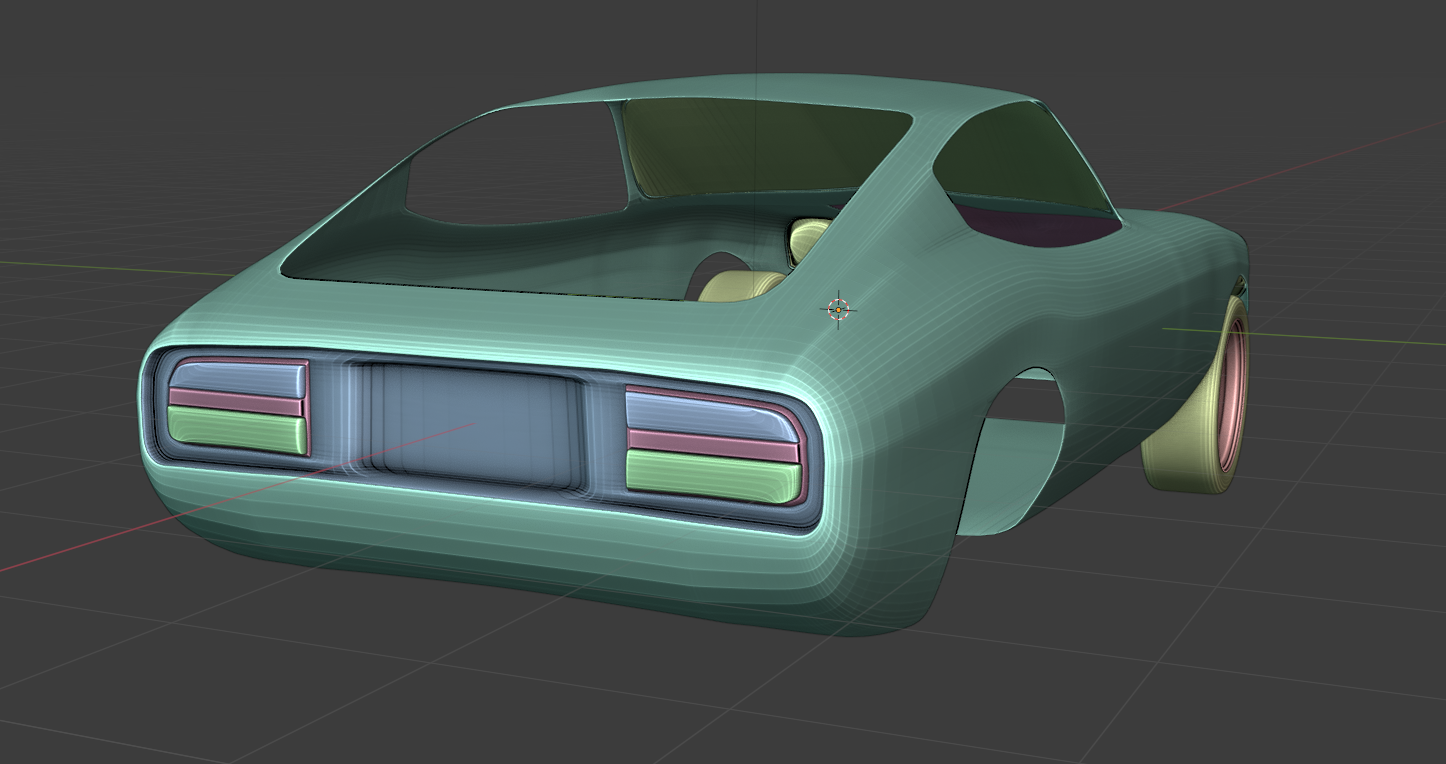Click the left taillight's blue upper segment
This screenshot has width=1446, height=764.
[238, 379]
